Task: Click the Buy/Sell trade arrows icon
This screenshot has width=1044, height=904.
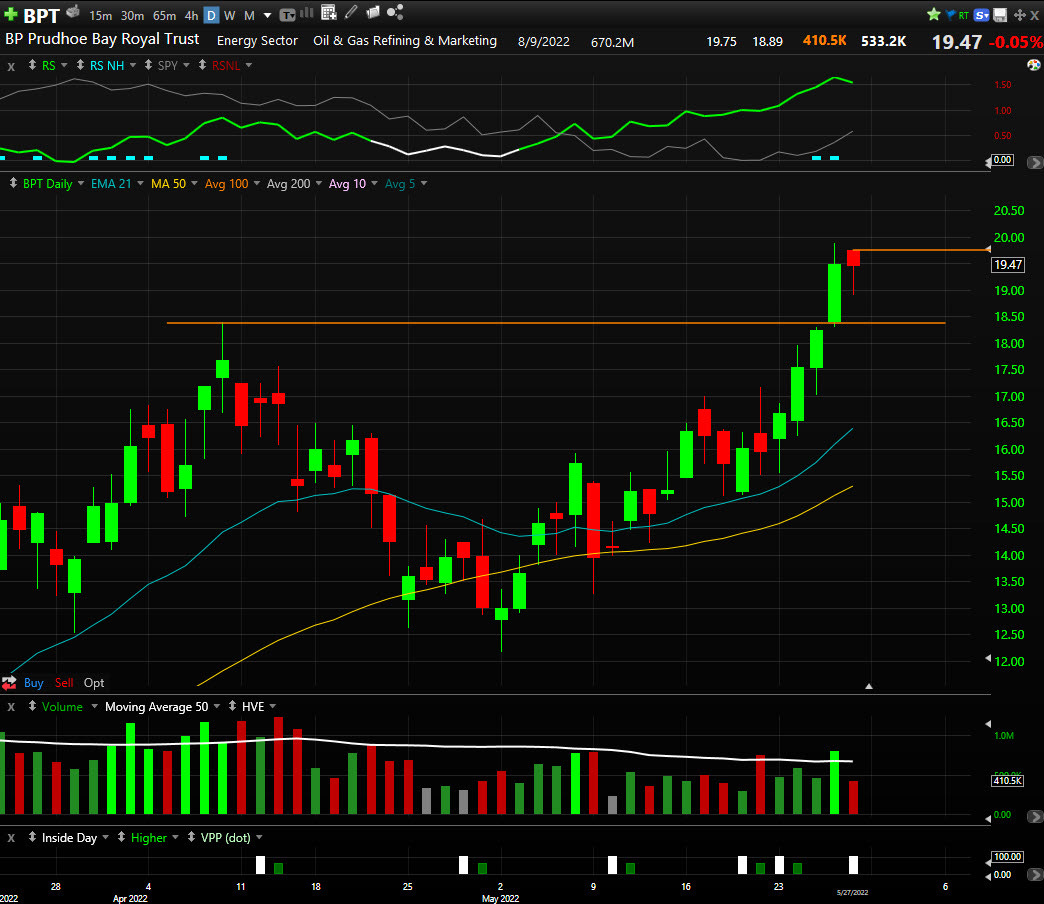Action: 9,682
